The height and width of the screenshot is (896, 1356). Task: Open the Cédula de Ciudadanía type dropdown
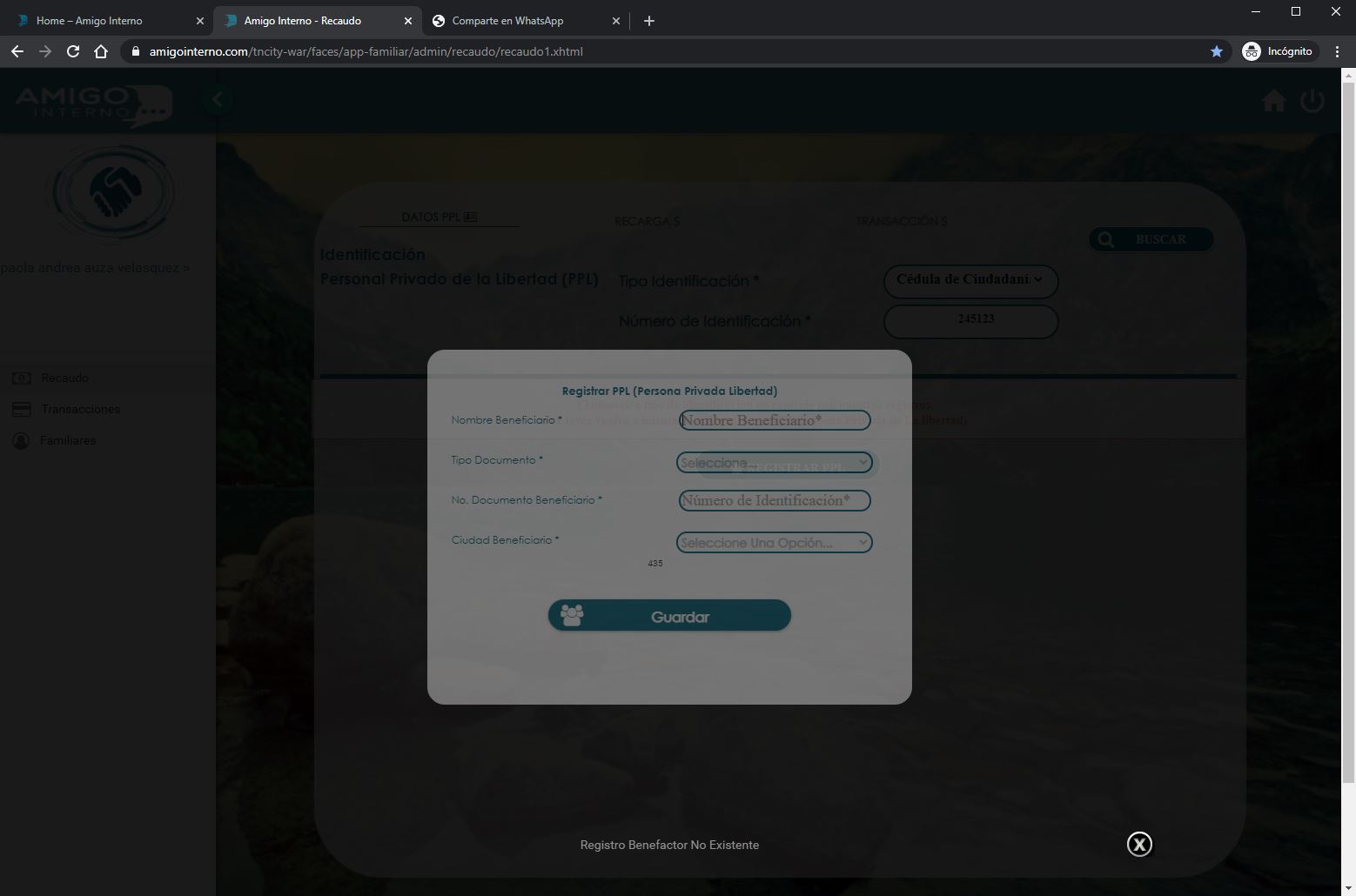[x=970, y=280]
